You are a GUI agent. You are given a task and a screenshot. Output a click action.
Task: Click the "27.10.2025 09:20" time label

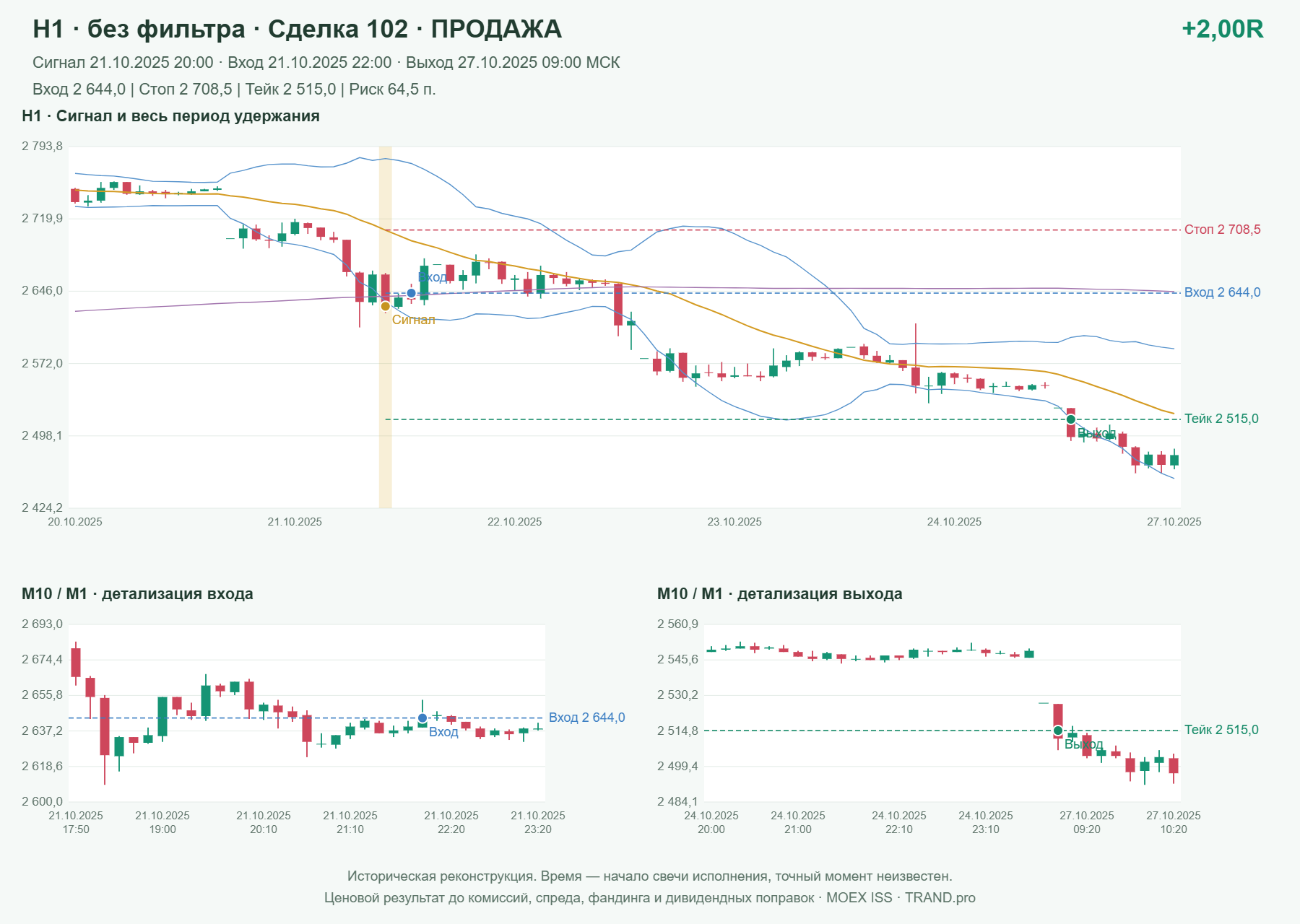click(1087, 822)
